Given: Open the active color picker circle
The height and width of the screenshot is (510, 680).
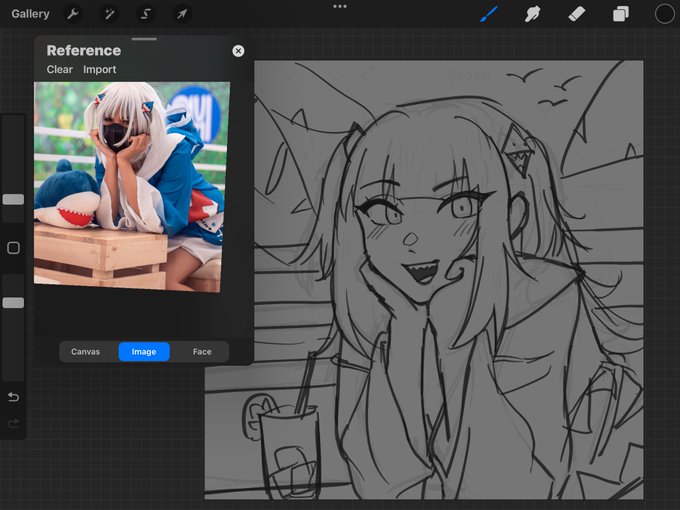Looking at the screenshot, I should [x=664, y=14].
